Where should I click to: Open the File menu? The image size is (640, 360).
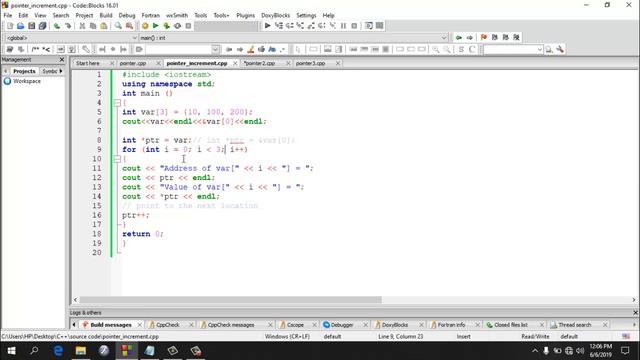(x=8, y=15)
